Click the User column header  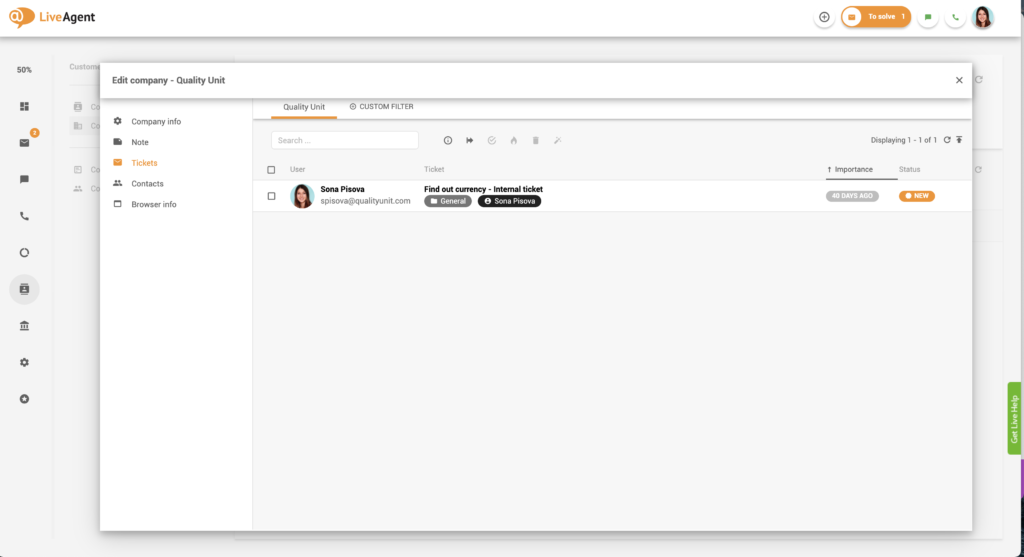tap(297, 170)
